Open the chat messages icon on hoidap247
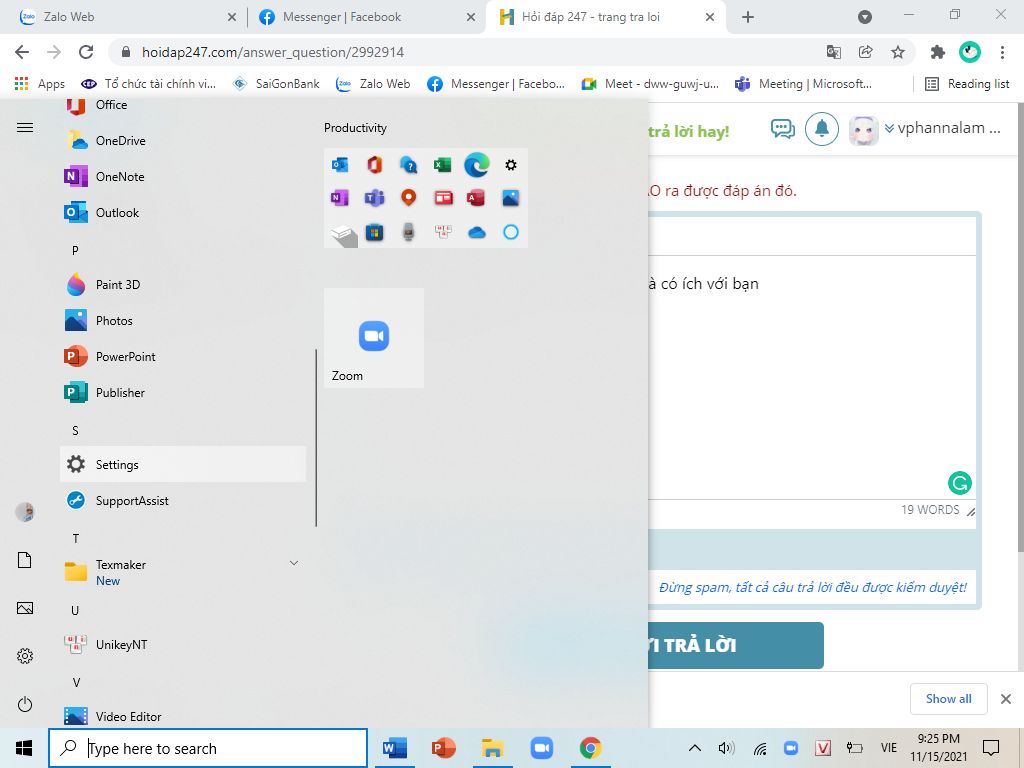Viewport: 1024px width, 768px height. tap(782, 129)
